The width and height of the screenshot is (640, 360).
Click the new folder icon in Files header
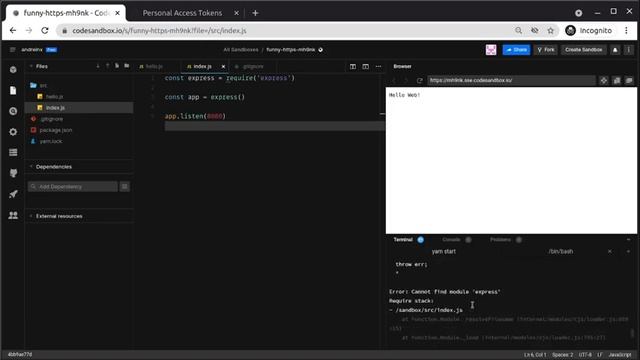pos(127,66)
